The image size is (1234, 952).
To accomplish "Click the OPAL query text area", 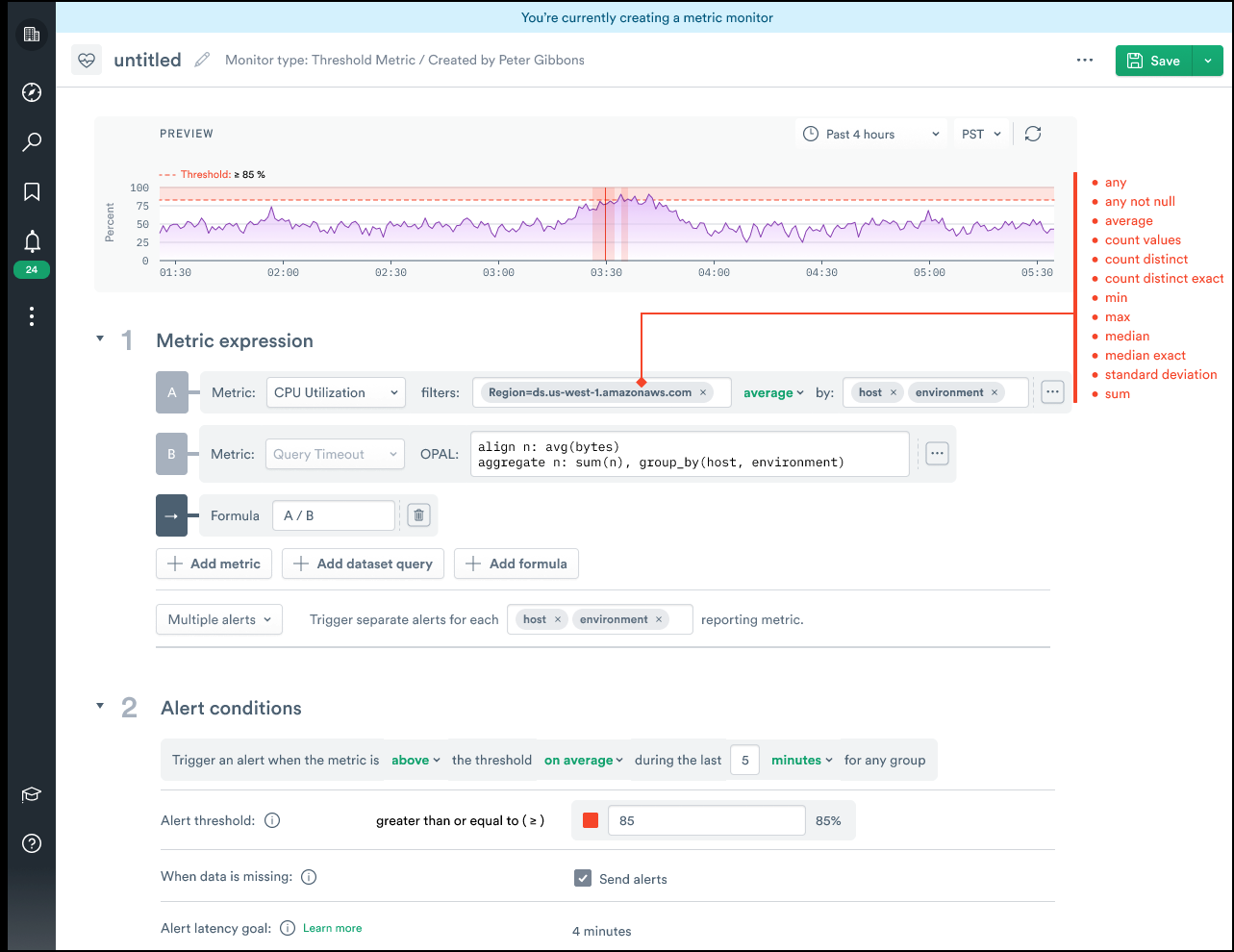I will click(x=691, y=454).
